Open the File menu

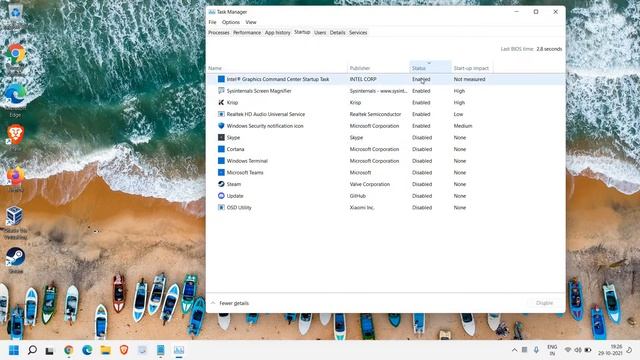pos(212,22)
